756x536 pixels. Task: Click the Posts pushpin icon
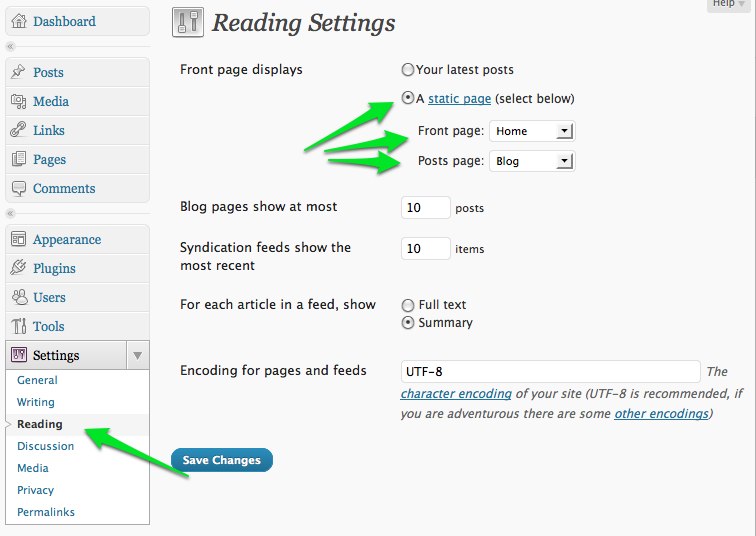18,72
